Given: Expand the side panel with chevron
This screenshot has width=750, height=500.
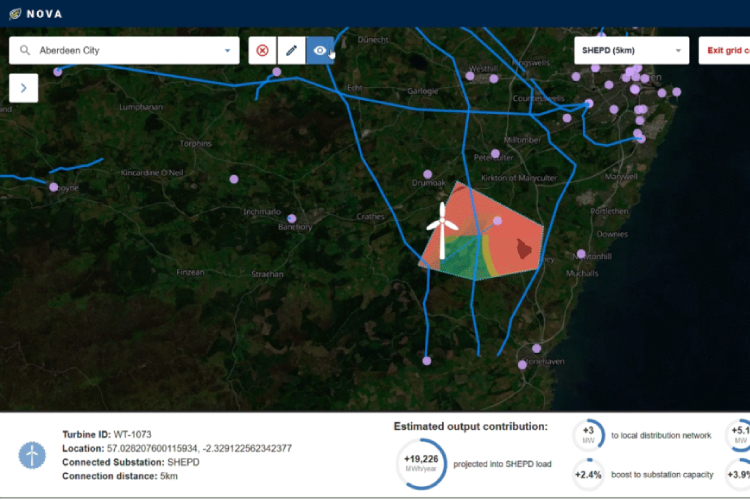Looking at the screenshot, I should 23,88.
